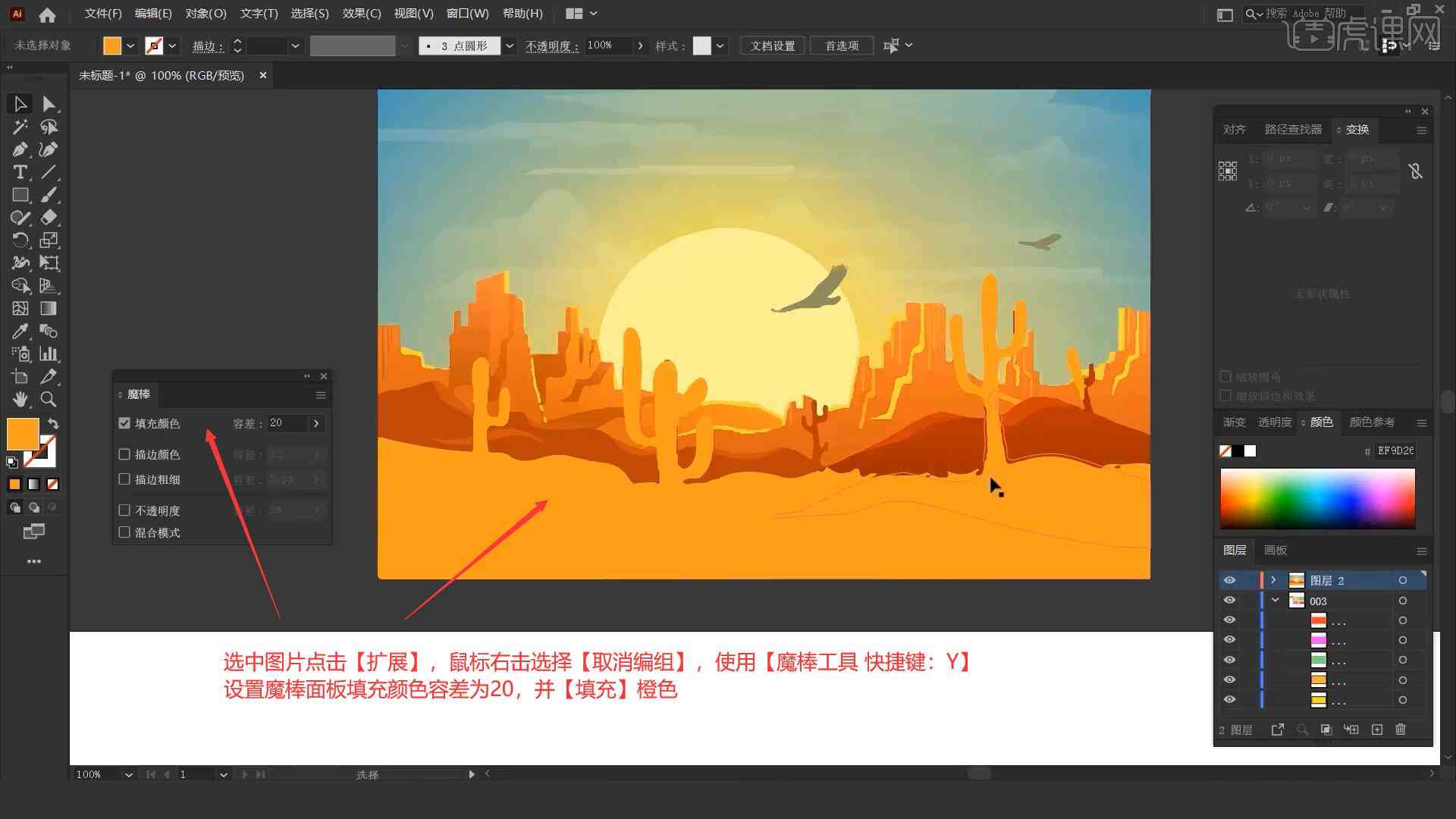The height and width of the screenshot is (819, 1456).
Task: Select the Eyedropper tool
Action: coord(18,331)
